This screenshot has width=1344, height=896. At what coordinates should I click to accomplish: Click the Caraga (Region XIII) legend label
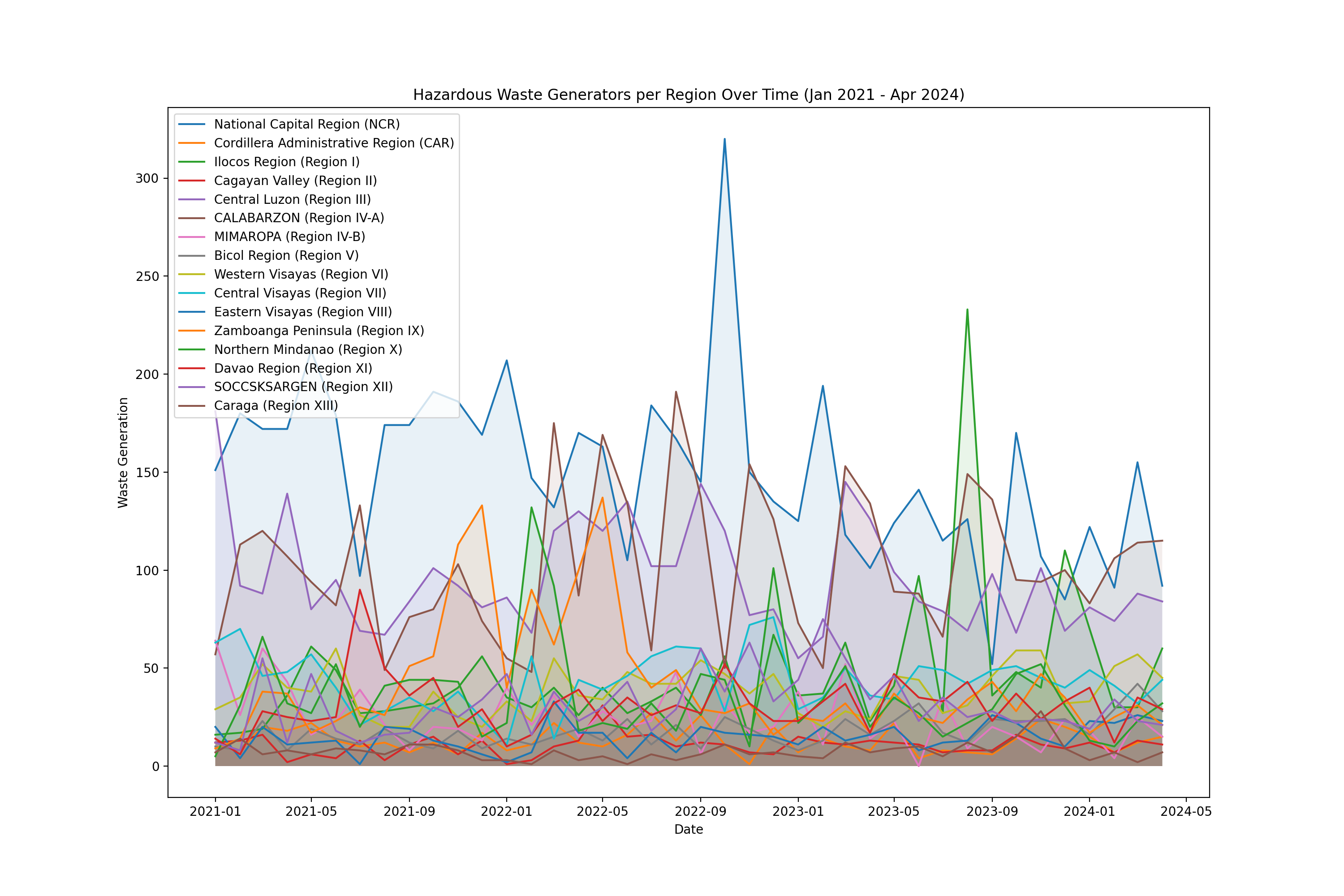click(276, 406)
